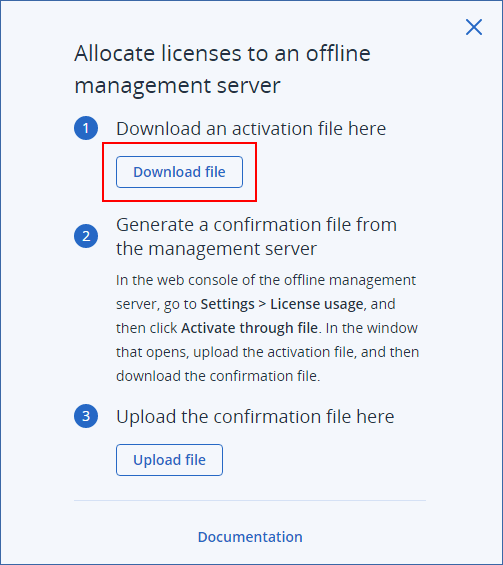Click the step 1 number badge
503x565 pixels.
coord(86,128)
